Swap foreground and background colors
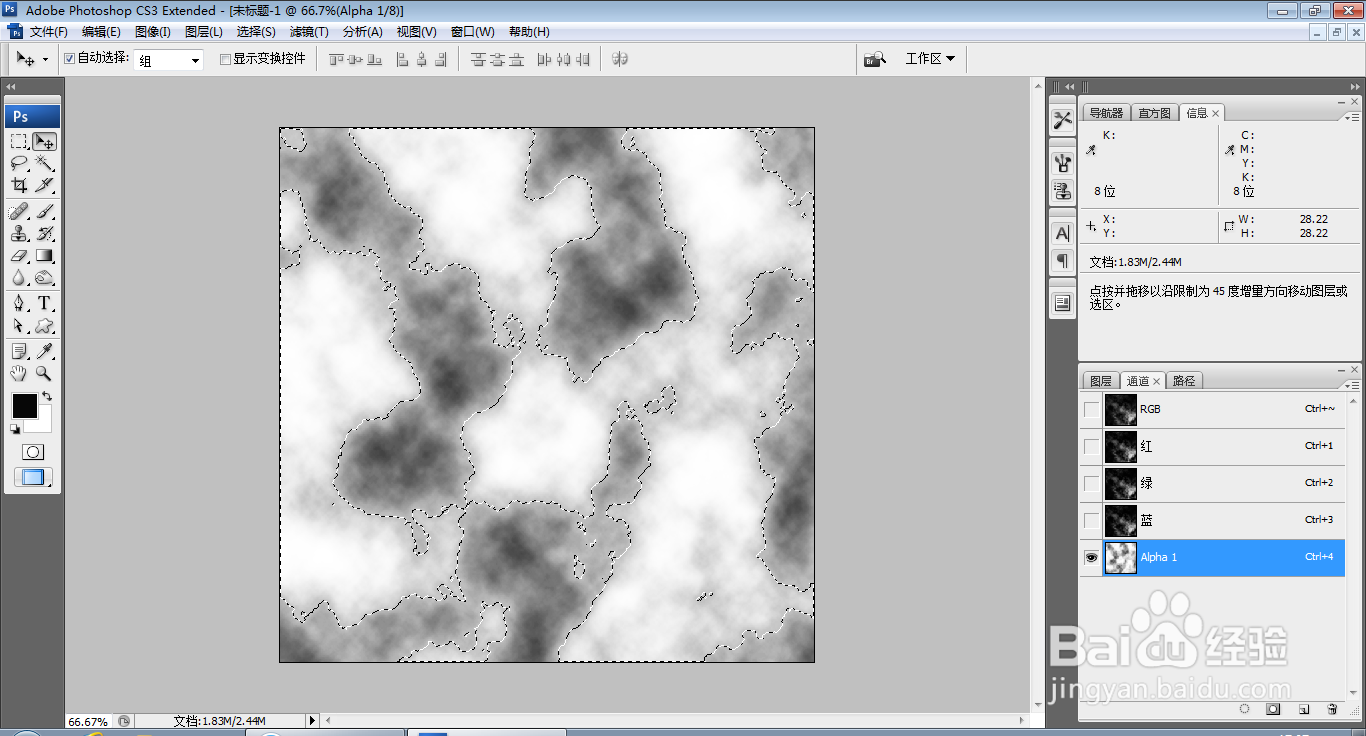Image resolution: width=1366 pixels, height=736 pixels. (x=47, y=397)
